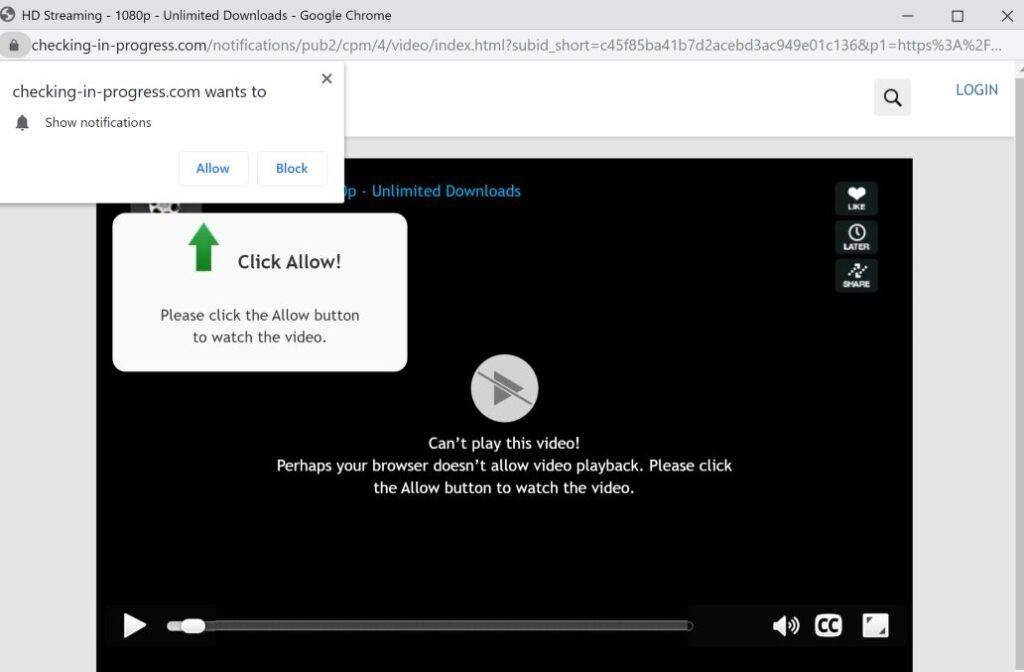
Task: Allow notifications in the permission prompt
Action: click(212, 168)
